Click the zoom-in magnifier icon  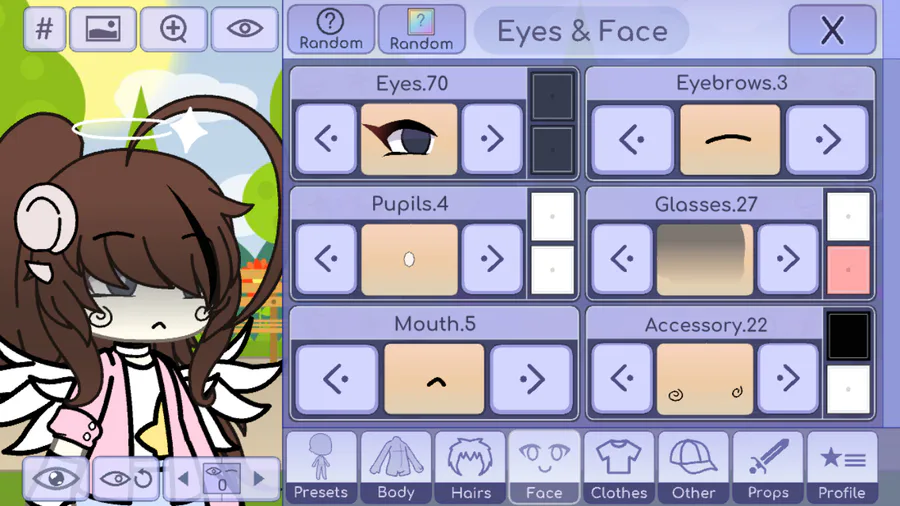173,29
